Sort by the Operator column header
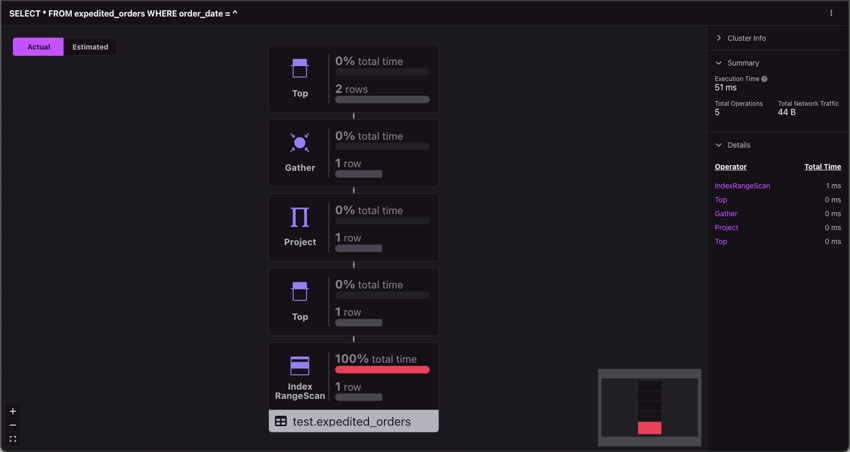The width and height of the screenshot is (850, 452). coord(730,167)
